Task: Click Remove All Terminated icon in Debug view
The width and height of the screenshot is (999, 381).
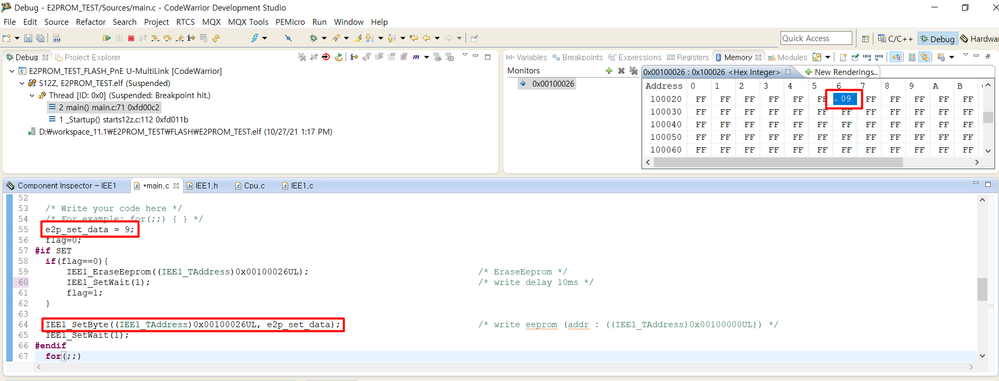Action: pos(301,57)
